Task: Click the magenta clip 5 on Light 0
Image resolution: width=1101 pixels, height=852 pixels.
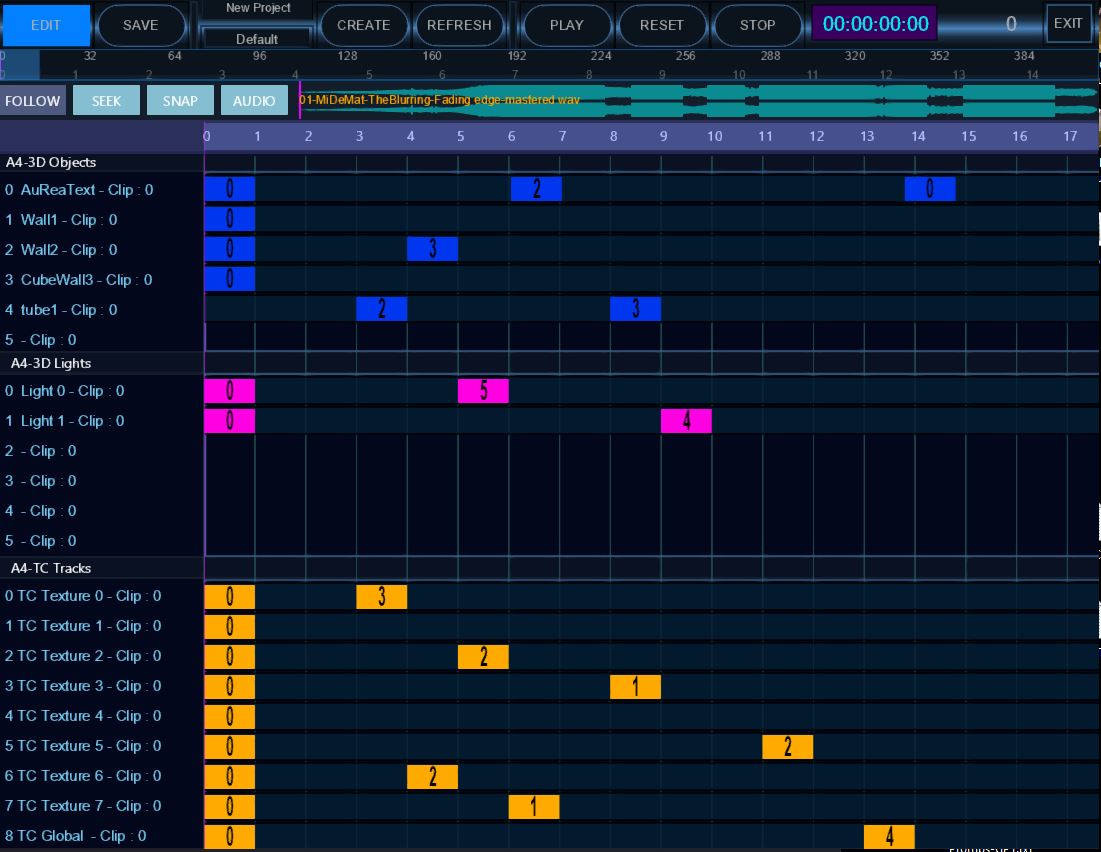Action: 483,391
